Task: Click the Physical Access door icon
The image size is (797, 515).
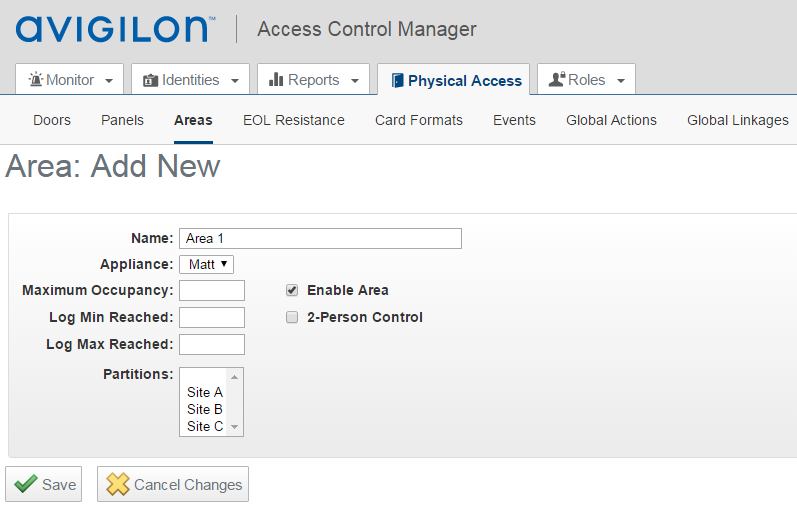Action: (397, 80)
